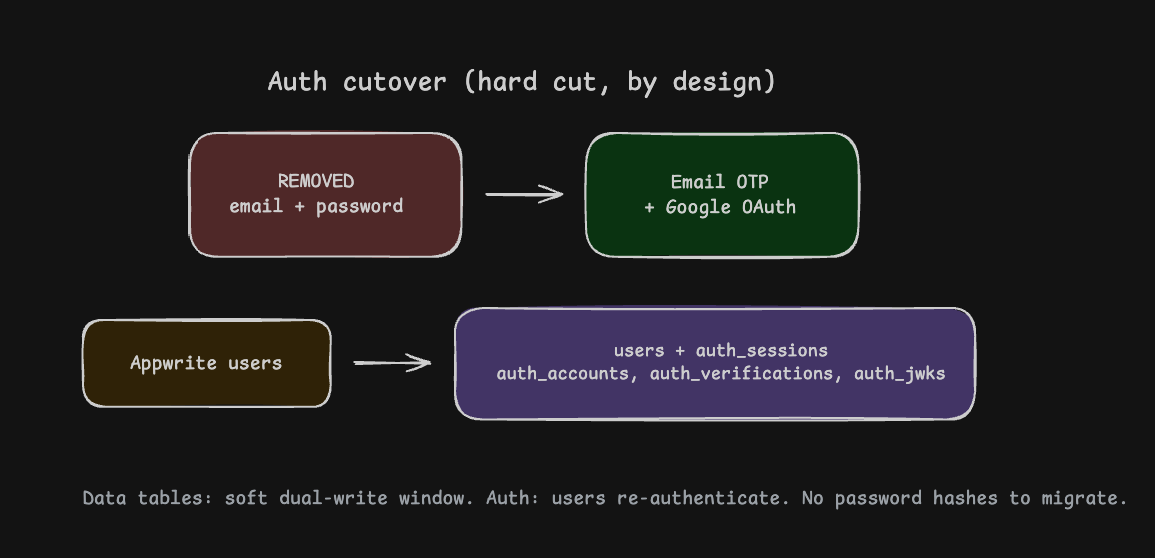1155x558 pixels.
Task: Click the purple box's outline edge
Action: (715, 308)
